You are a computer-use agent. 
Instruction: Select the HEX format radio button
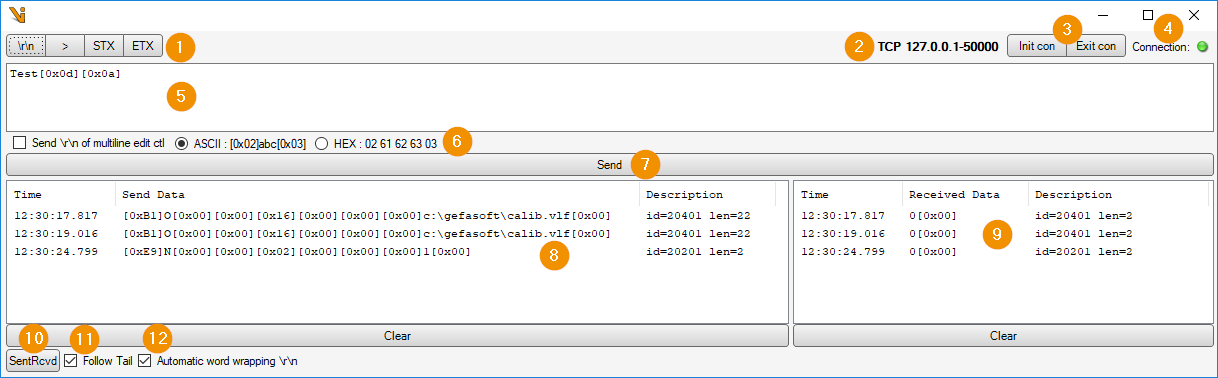click(322, 143)
